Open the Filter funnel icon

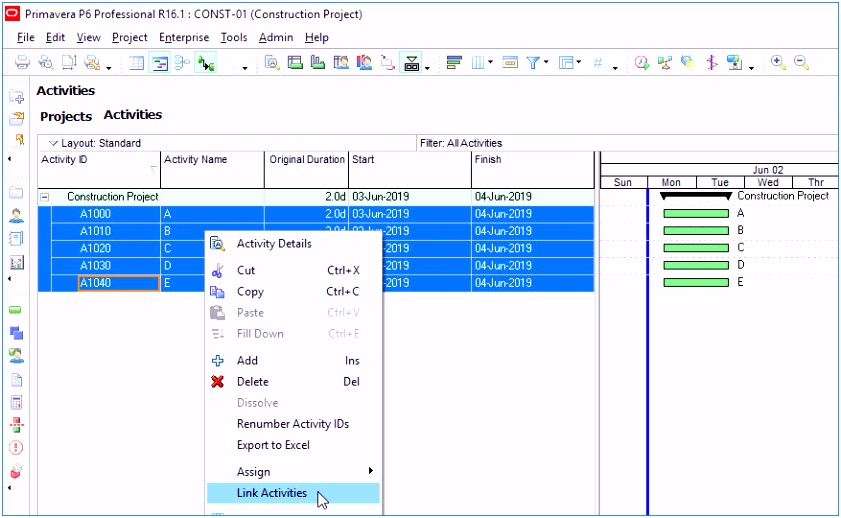533,63
